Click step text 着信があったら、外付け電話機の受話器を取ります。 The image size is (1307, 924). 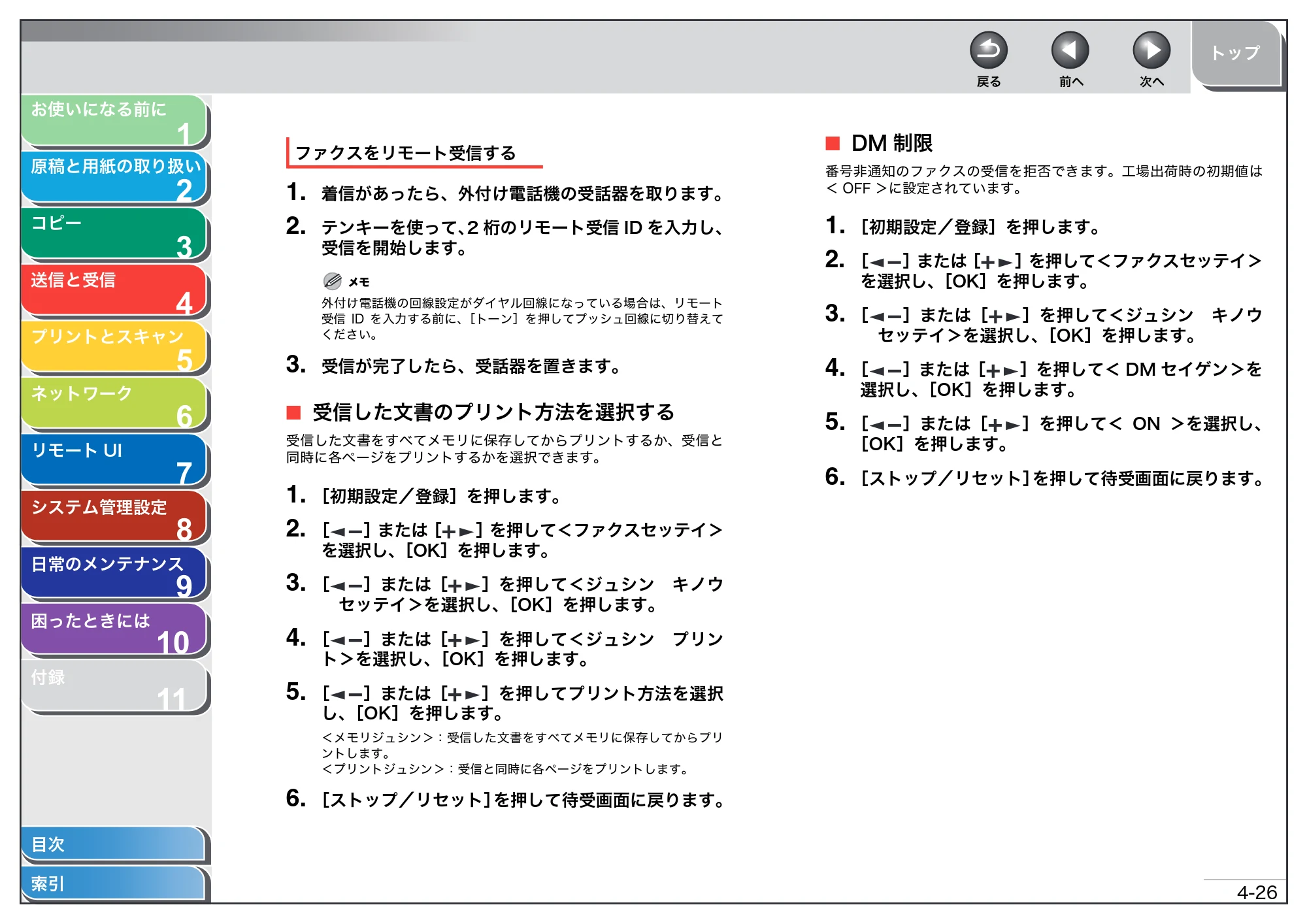click(523, 193)
